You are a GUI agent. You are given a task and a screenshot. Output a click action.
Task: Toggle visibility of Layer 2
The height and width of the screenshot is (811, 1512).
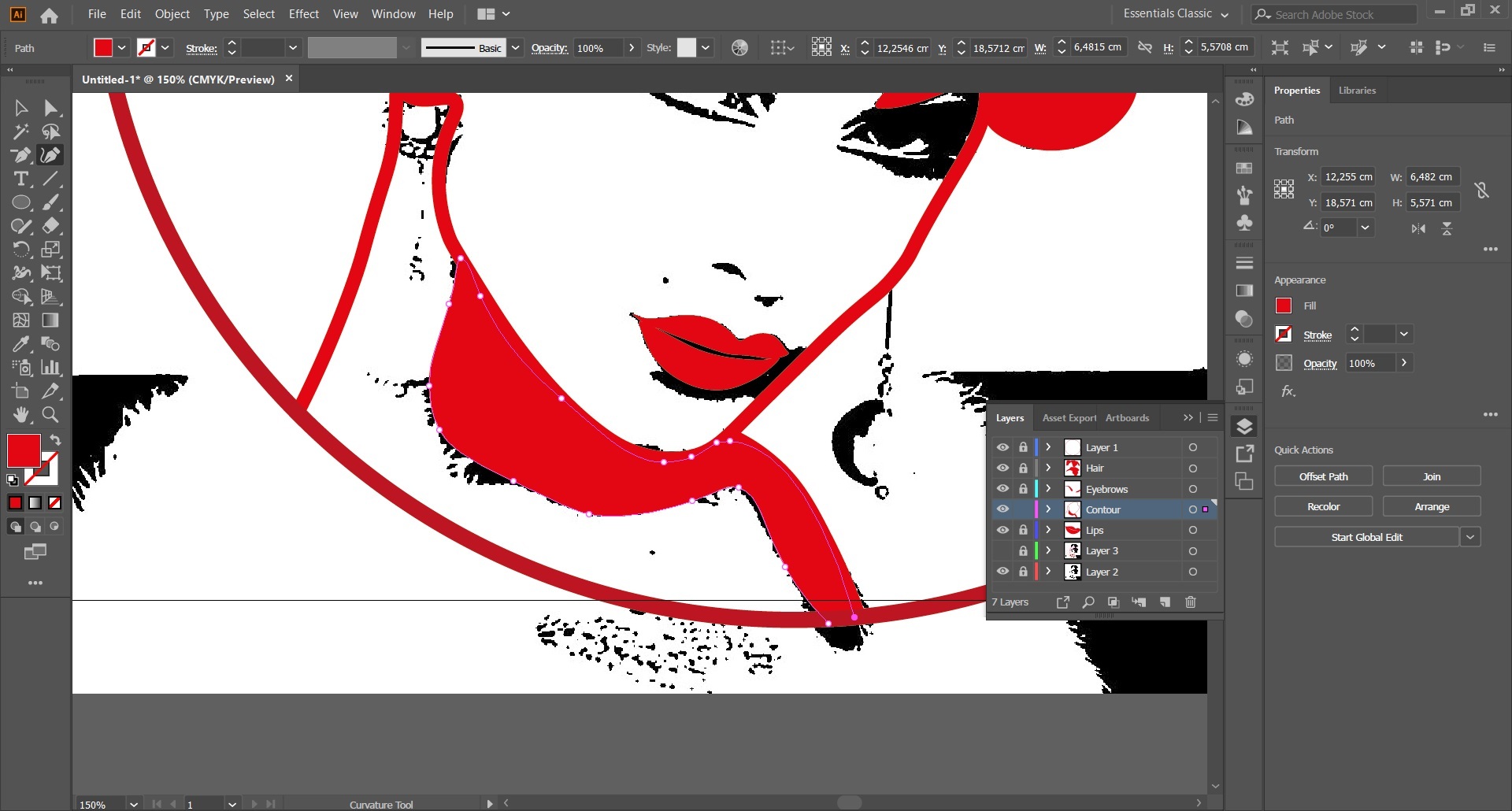(1002, 572)
